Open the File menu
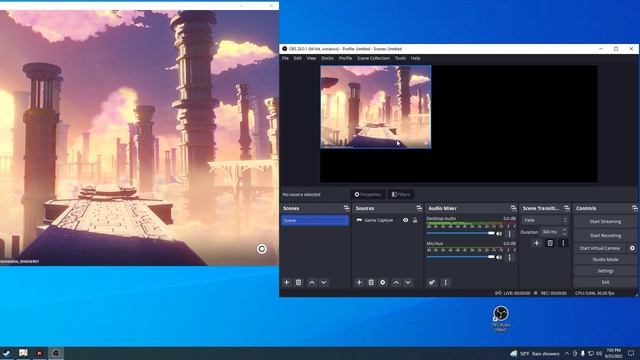Viewport: 640px width, 360px height. point(285,58)
